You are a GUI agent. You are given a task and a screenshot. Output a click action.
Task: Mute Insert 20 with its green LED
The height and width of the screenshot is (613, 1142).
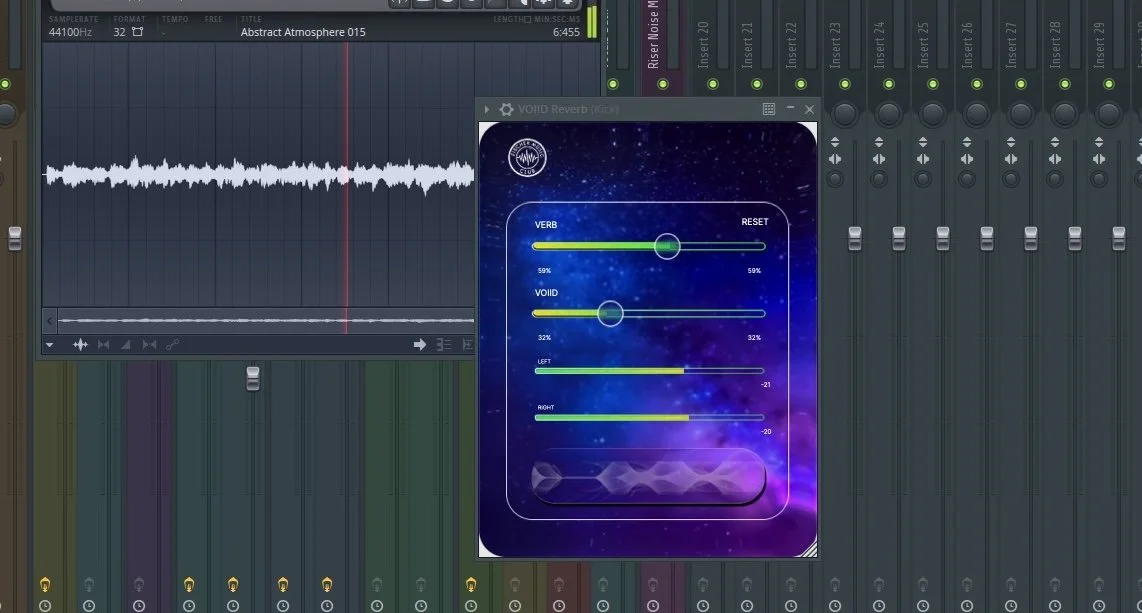[x=713, y=84]
